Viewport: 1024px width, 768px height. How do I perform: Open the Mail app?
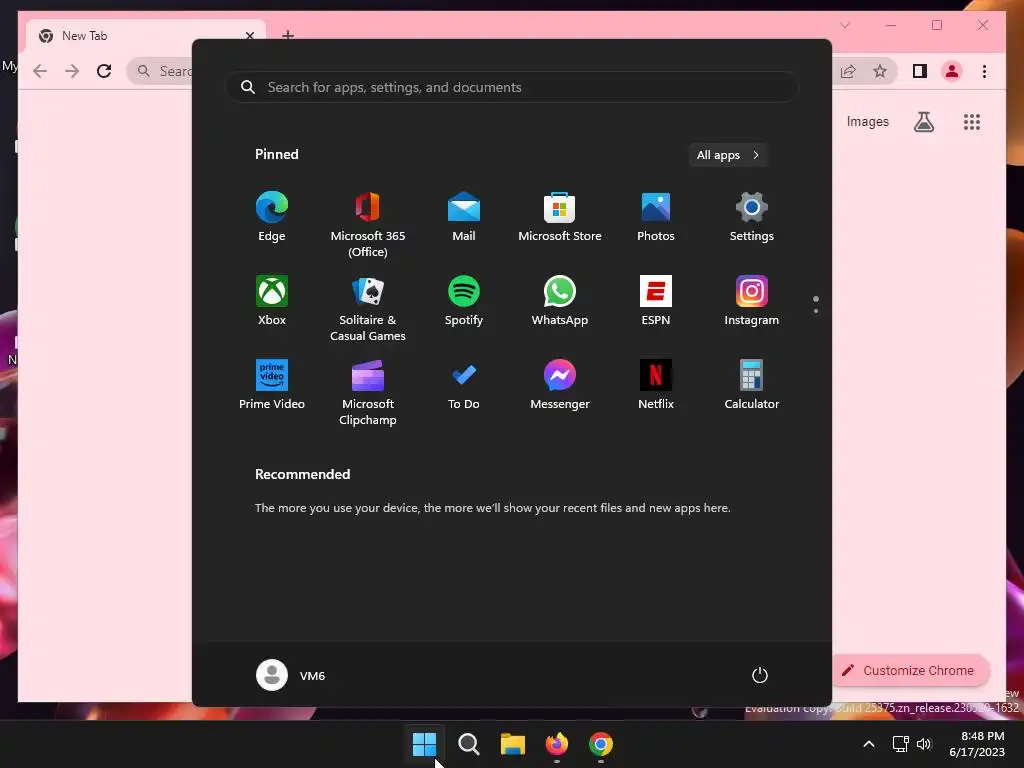[x=464, y=217]
